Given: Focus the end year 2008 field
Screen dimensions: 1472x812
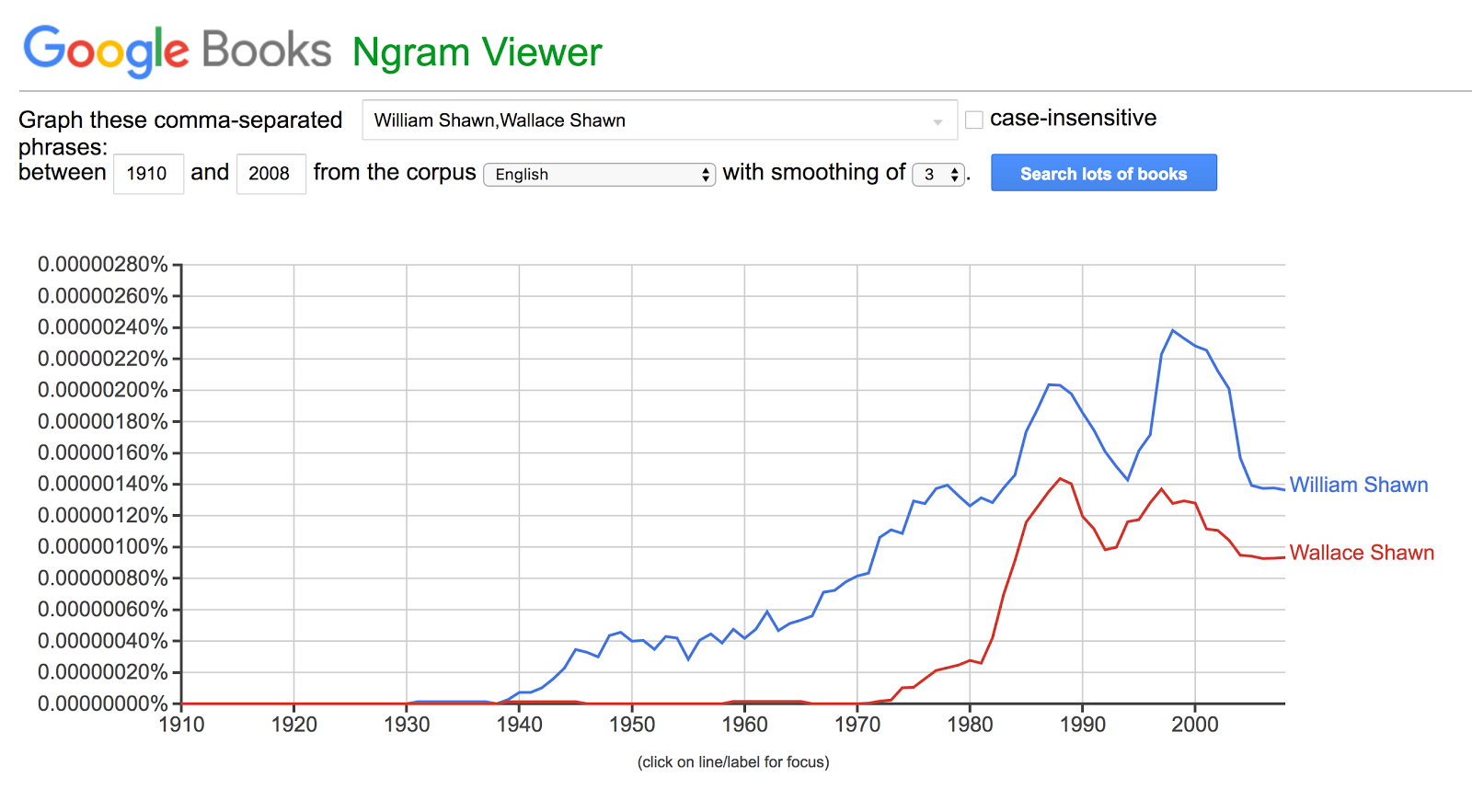Looking at the screenshot, I should coord(270,174).
